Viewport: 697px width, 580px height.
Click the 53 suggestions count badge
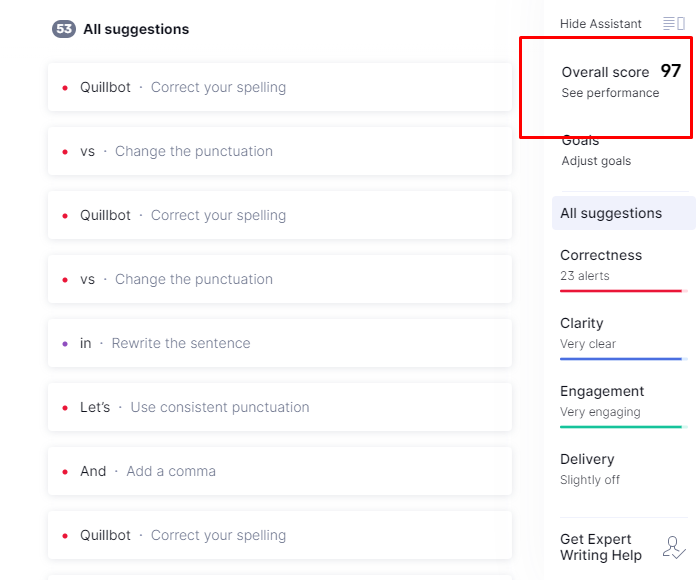click(x=64, y=29)
